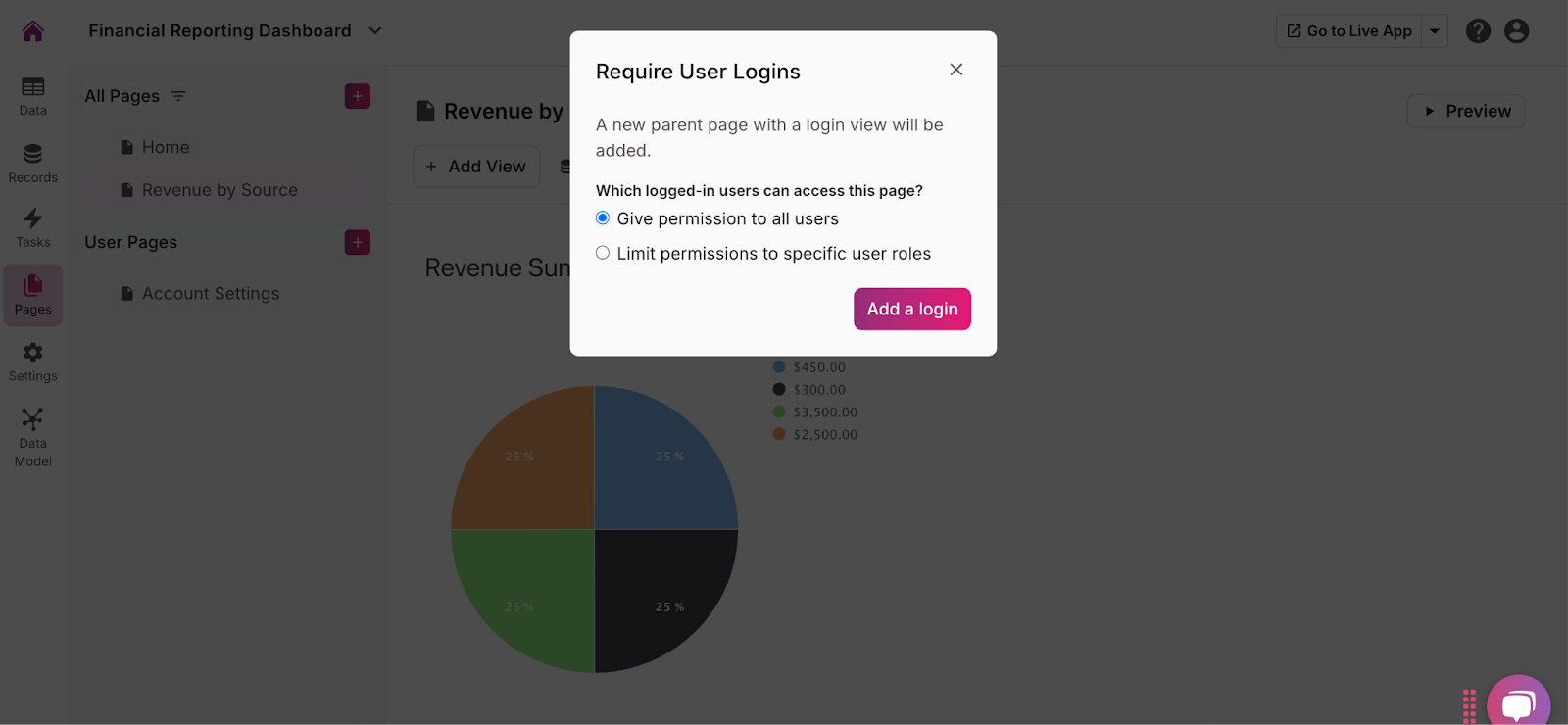Select Limit permissions to specific user roles
Screen dimensions: 1568x725
click(x=603, y=253)
